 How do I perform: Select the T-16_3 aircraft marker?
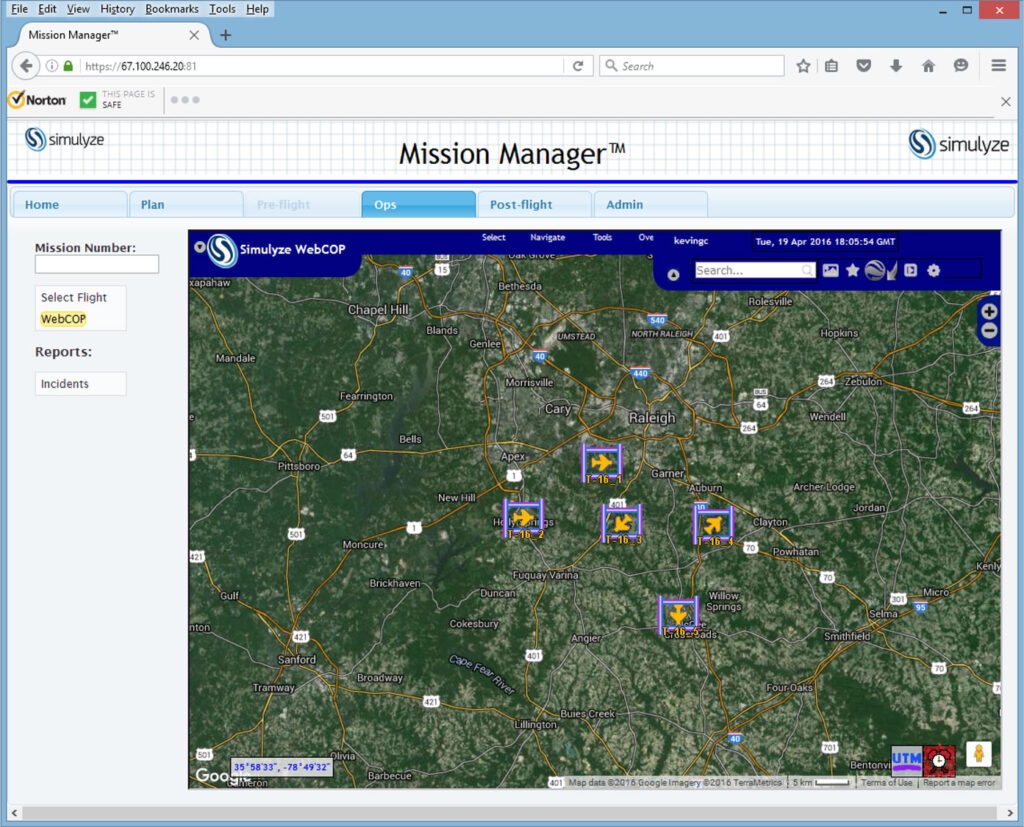point(622,524)
